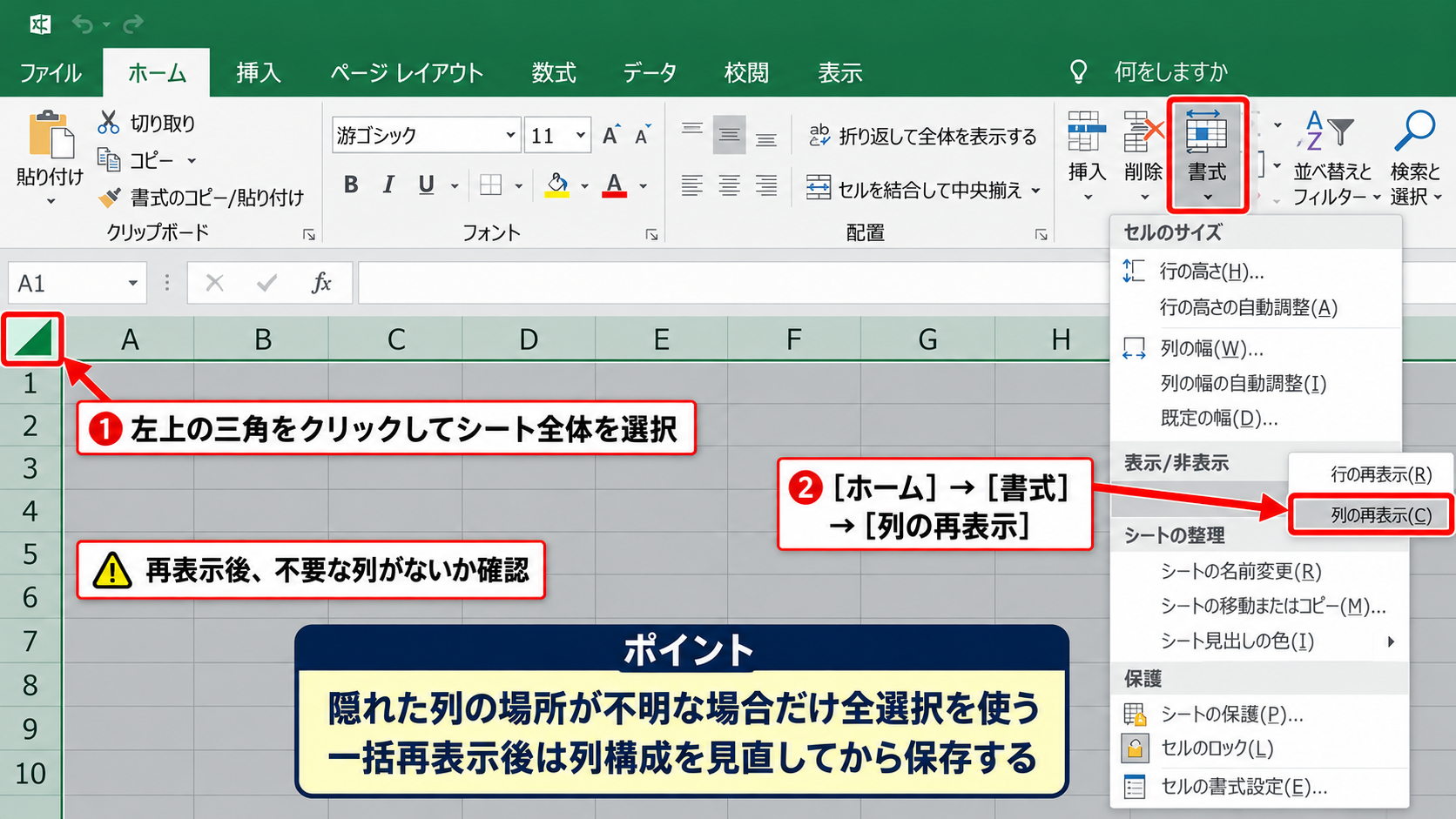Open the font size dropdown showing 11
1456x819 pixels.
(580, 136)
